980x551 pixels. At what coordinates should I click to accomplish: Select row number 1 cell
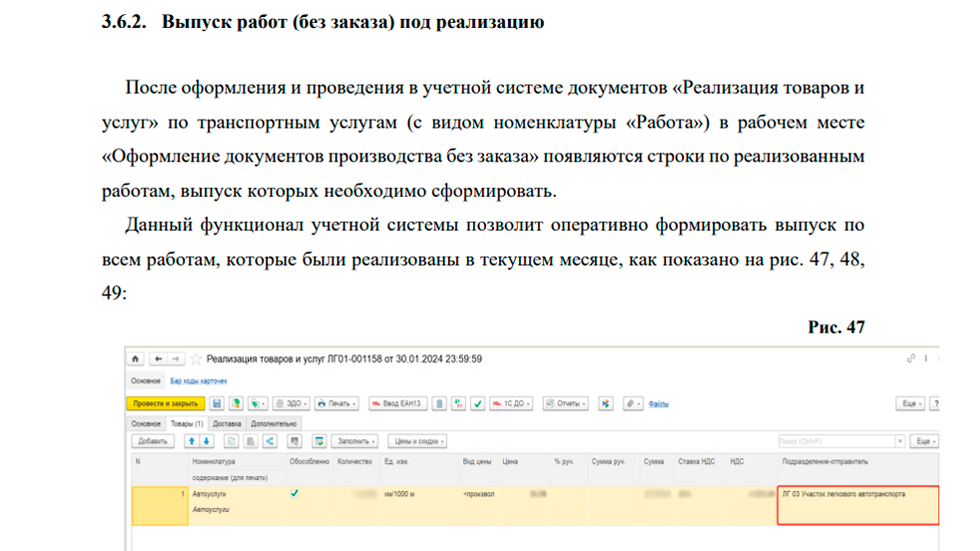(x=160, y=505)
